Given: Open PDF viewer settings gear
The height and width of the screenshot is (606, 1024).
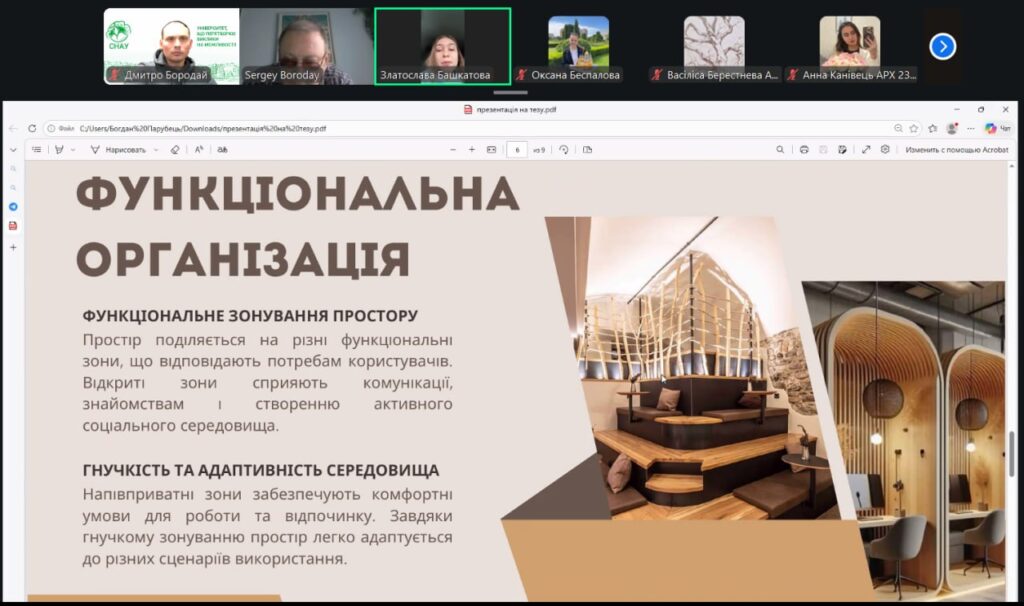Looking at the screenshot, I should point(885,150).
